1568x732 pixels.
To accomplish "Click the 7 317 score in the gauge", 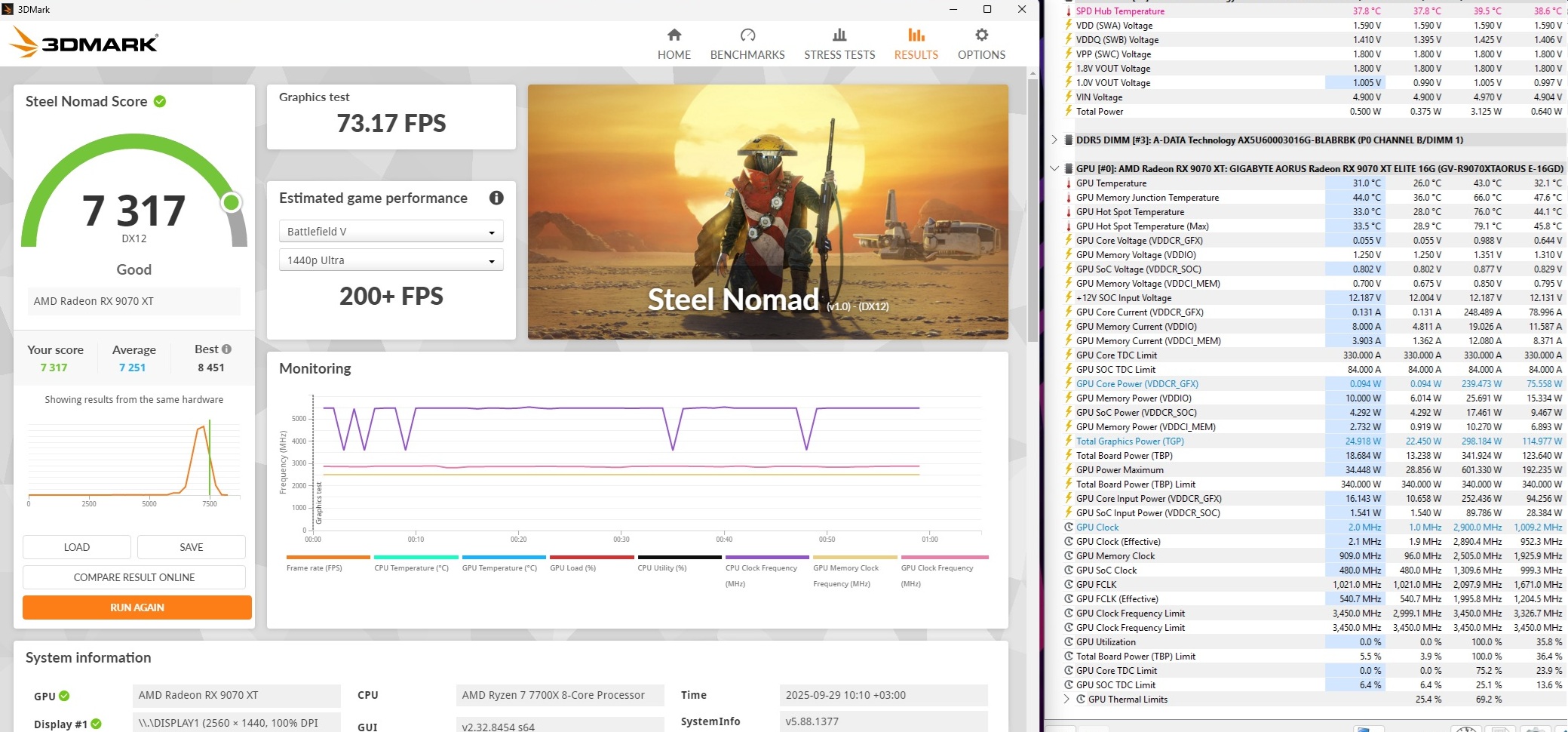I will coord(133,211).
